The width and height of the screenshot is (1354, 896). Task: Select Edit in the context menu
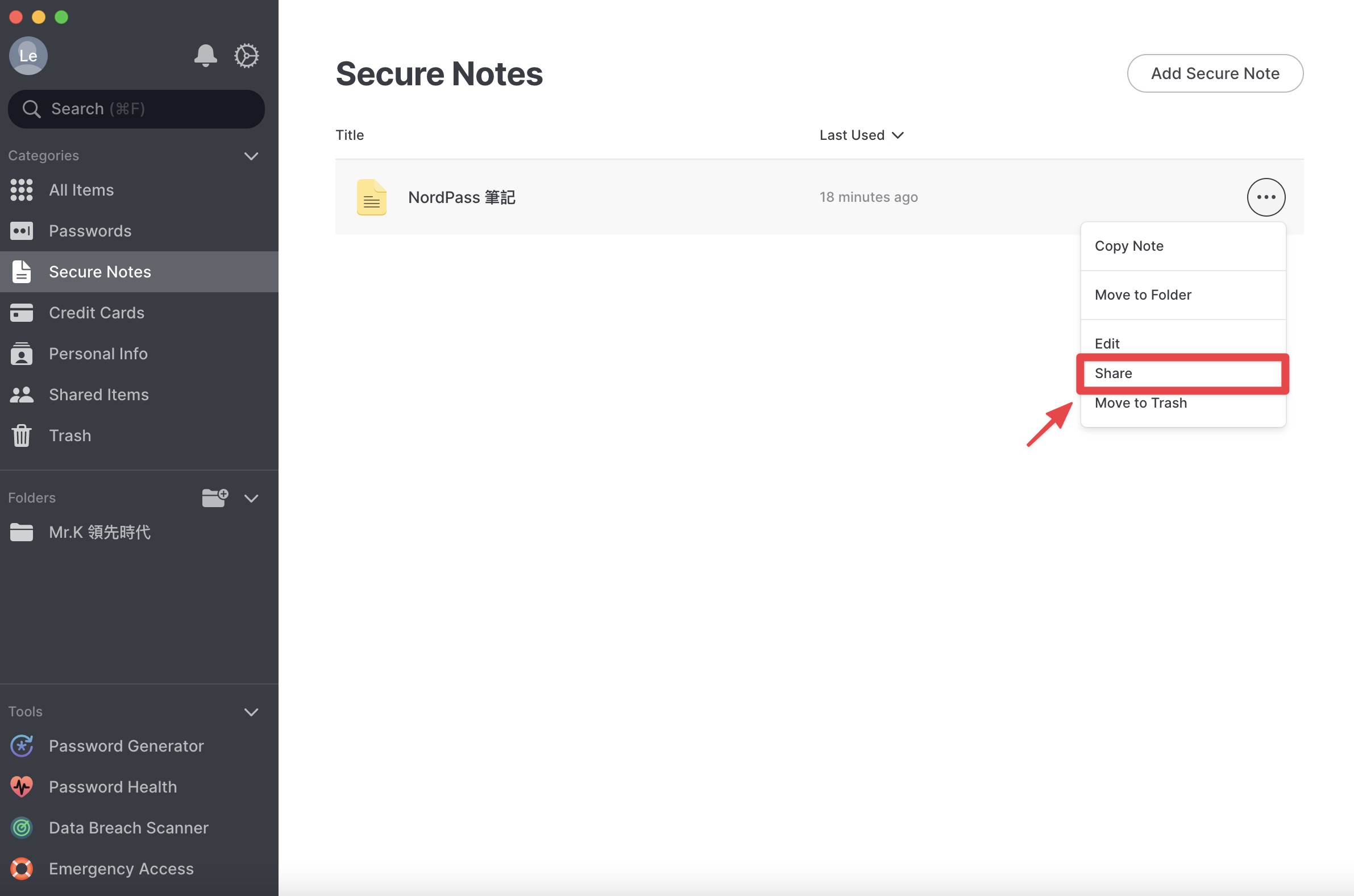click(x=1183, y=343)
